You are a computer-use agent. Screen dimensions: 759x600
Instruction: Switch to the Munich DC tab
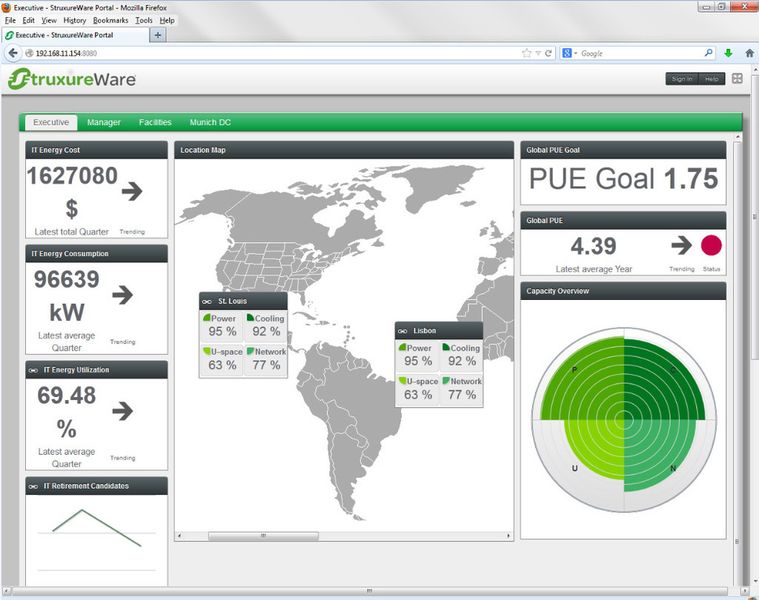pyautogui.click(x=210, y=122)
